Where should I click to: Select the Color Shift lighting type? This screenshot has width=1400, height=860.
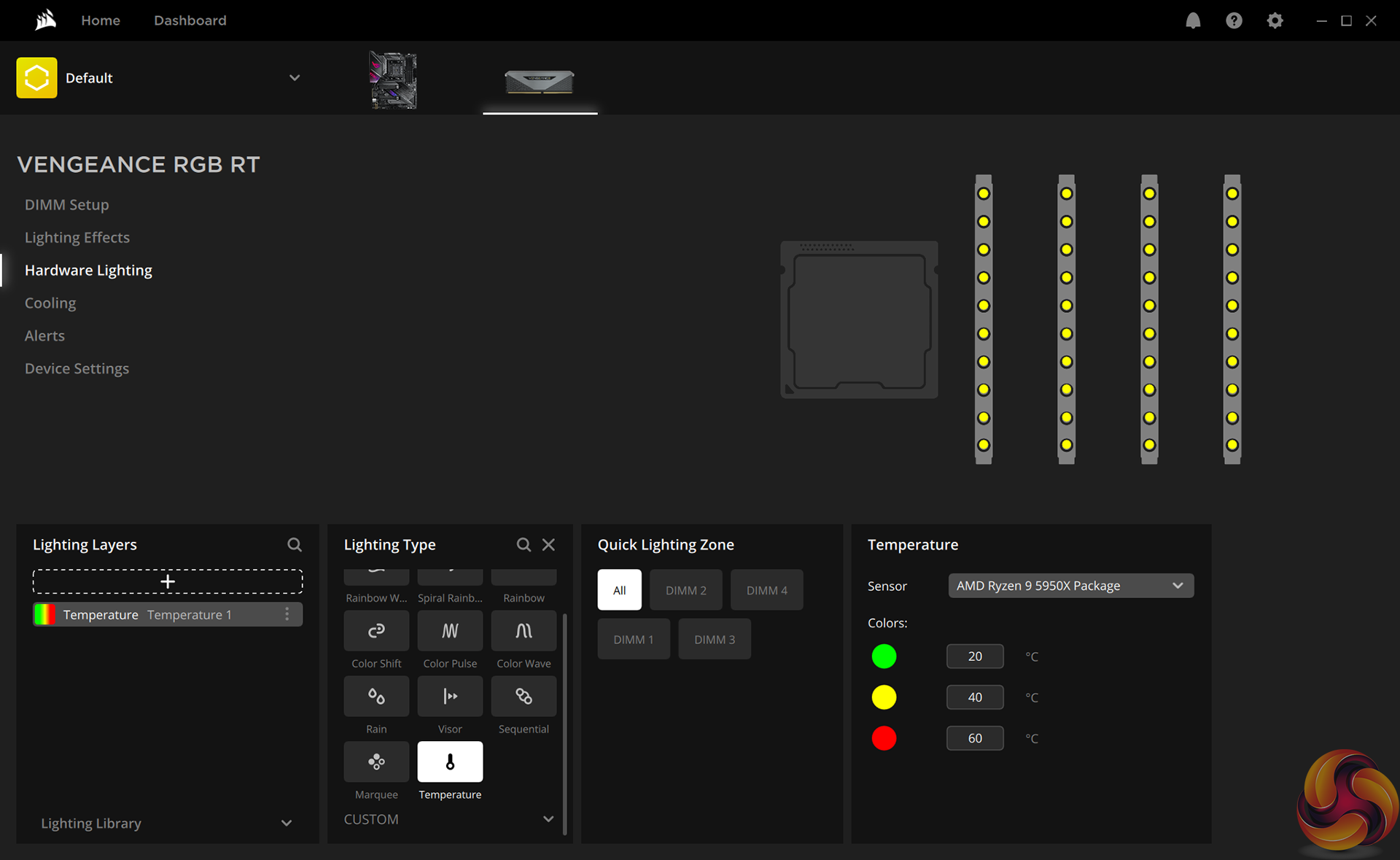(376, 631)
